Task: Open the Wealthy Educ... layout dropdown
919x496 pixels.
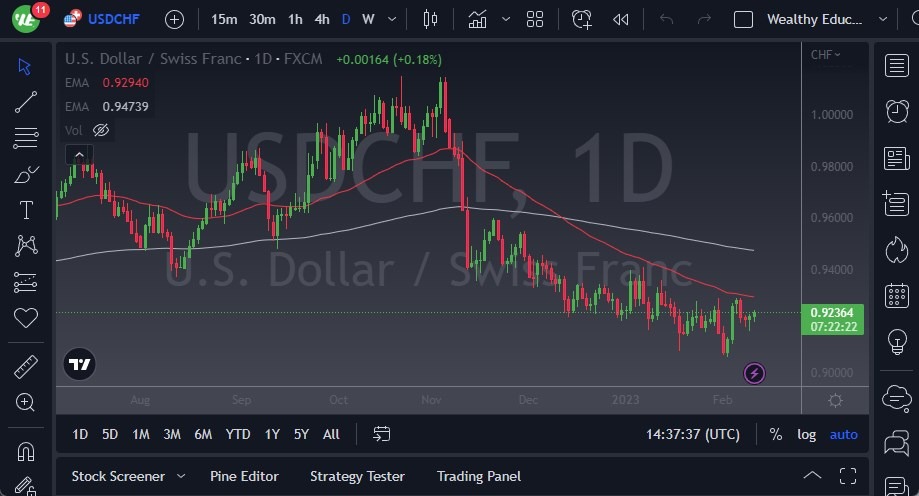Action: [x=883, y=19]
